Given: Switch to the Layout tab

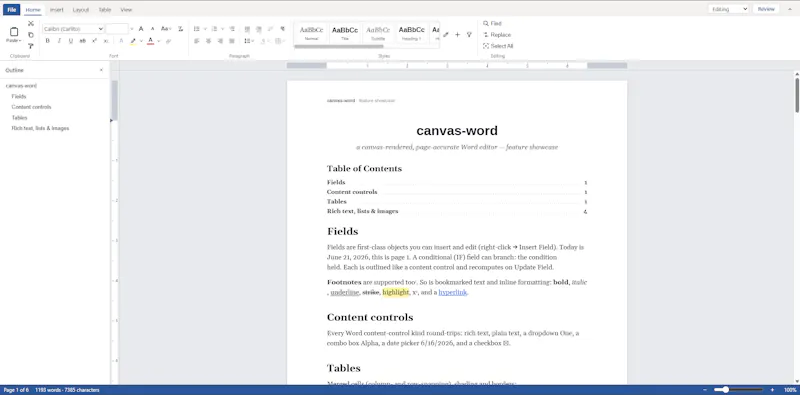Looking at the screenshot, I should click(81, 10).
